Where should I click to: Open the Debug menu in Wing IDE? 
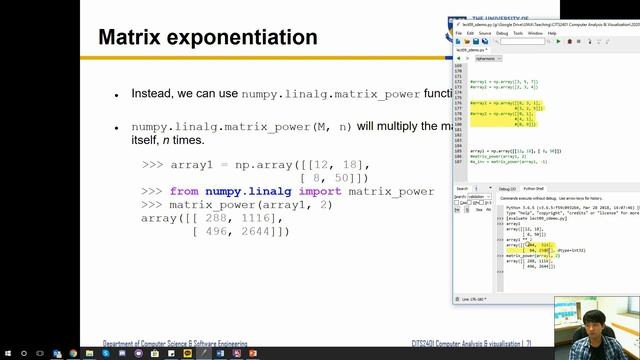tap(502, 33)
